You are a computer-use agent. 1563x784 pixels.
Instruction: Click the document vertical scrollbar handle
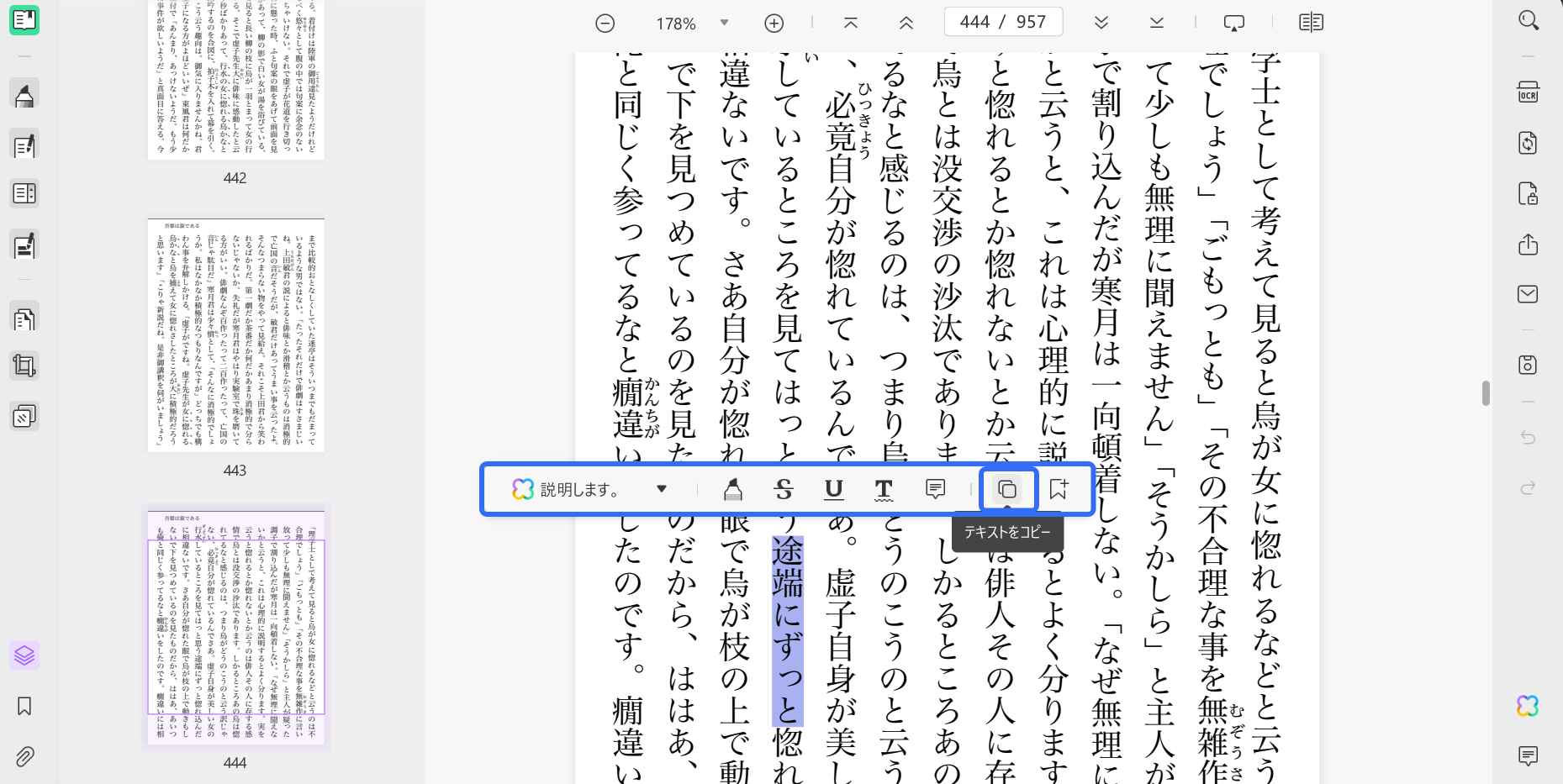click(x=1486, y=393)
